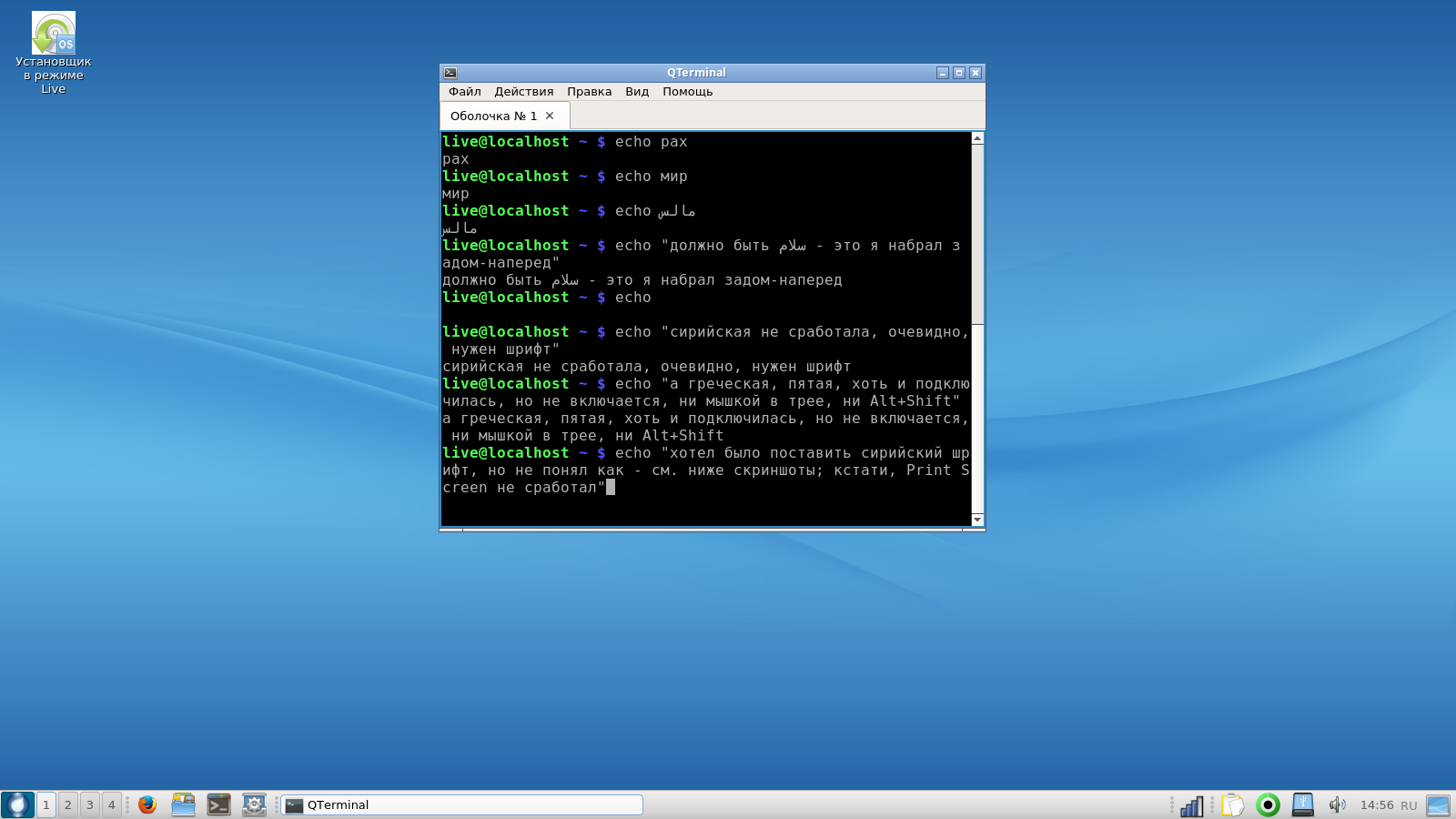The height and width of the screenshot is (819, 1456).
Task: Open the system settings launcher icon
Action: [x=254, y=804]
